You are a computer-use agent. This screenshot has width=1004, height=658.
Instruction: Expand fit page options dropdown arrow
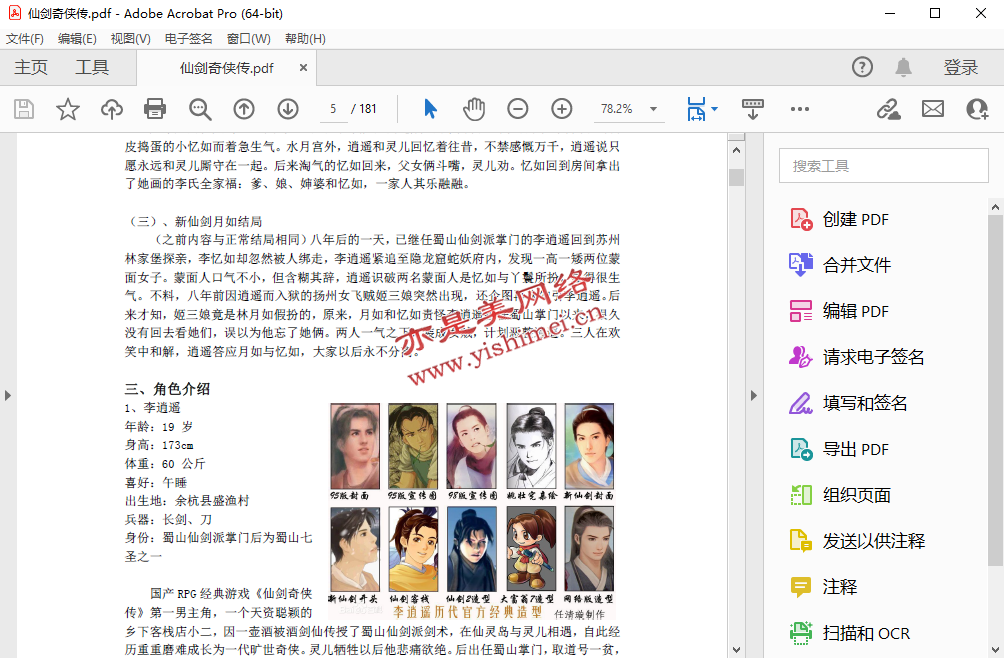pyautogui.click(x=715, y=109)
